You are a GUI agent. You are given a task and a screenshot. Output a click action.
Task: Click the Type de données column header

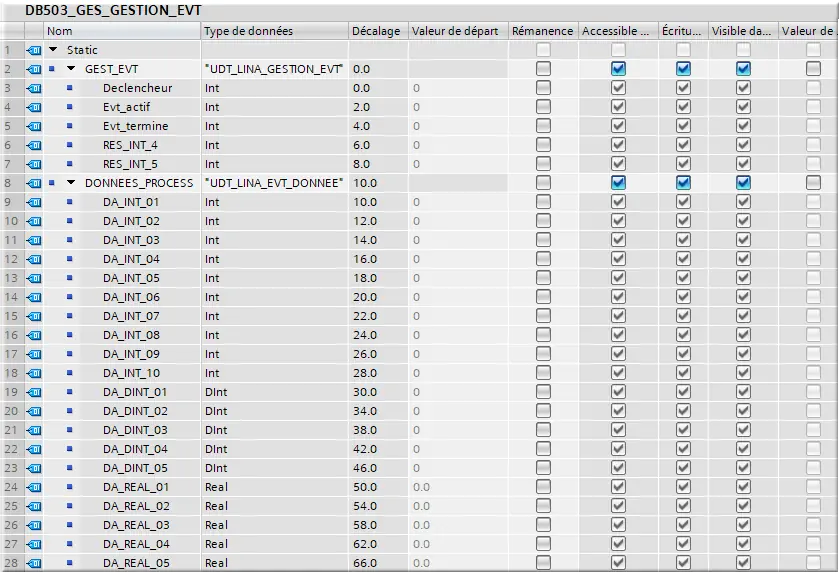(x=275, y=31)
